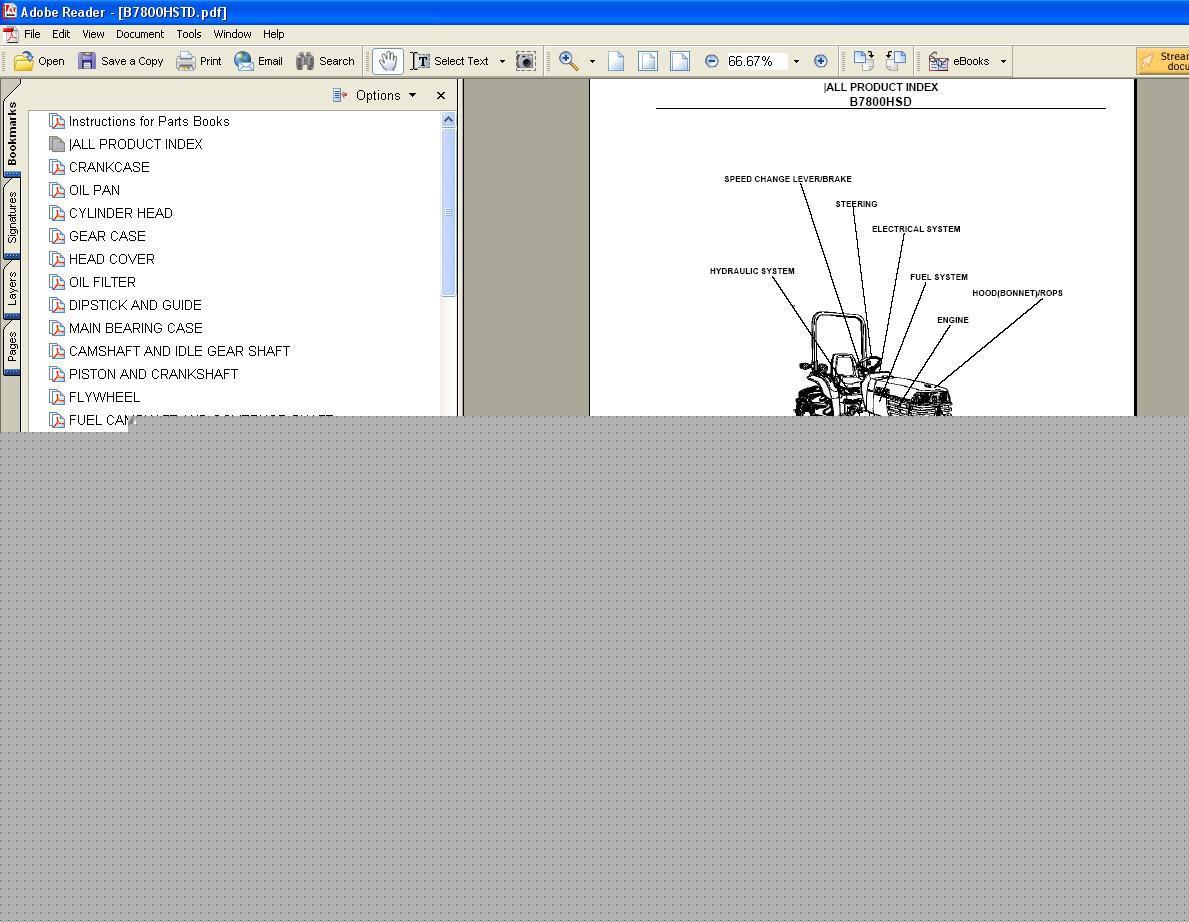The width and height of the screenshot is (1189, 922).
Task: Set view to Fit Page icon
Action: pos(648,61)
